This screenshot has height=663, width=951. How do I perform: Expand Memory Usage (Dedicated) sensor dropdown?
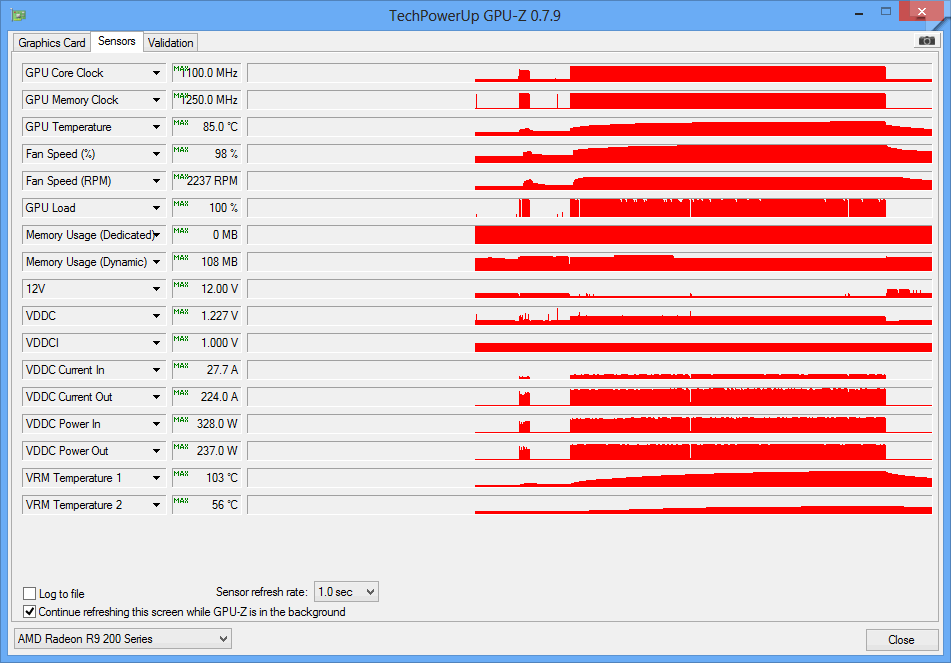tap(93, 235)
